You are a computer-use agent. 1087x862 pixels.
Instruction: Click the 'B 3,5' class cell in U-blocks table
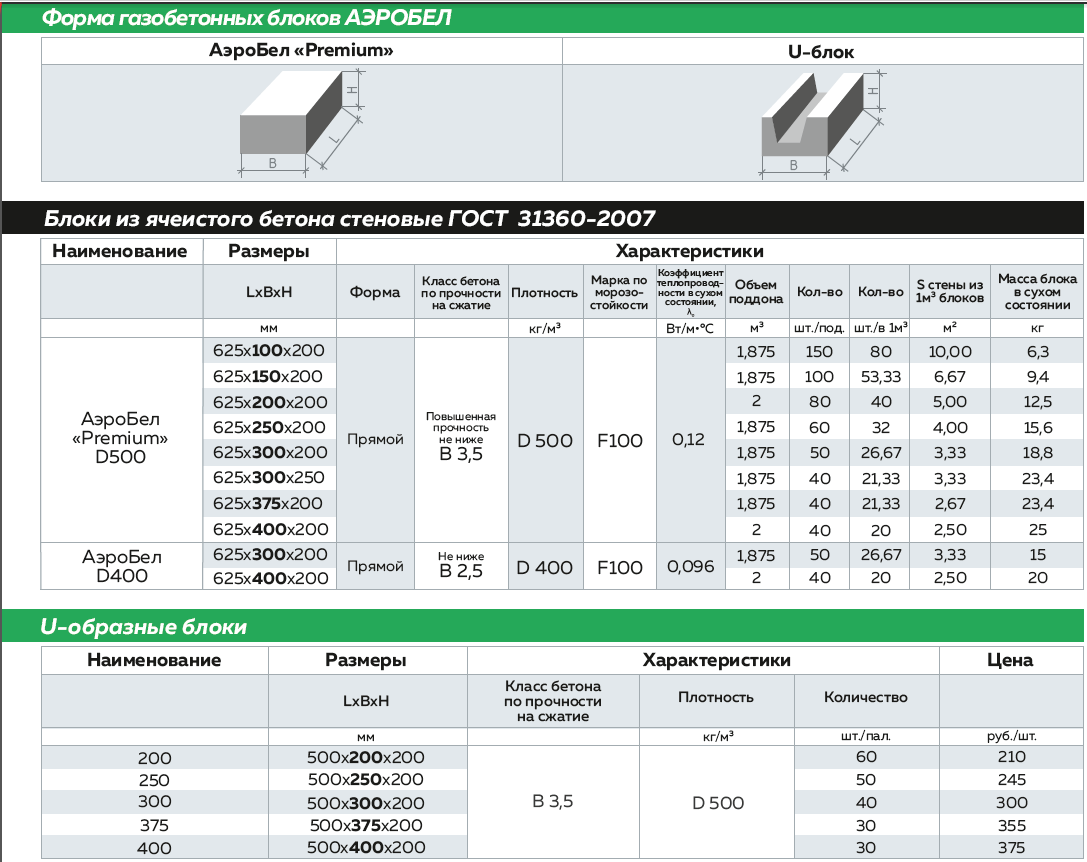[x=553, y=802]
